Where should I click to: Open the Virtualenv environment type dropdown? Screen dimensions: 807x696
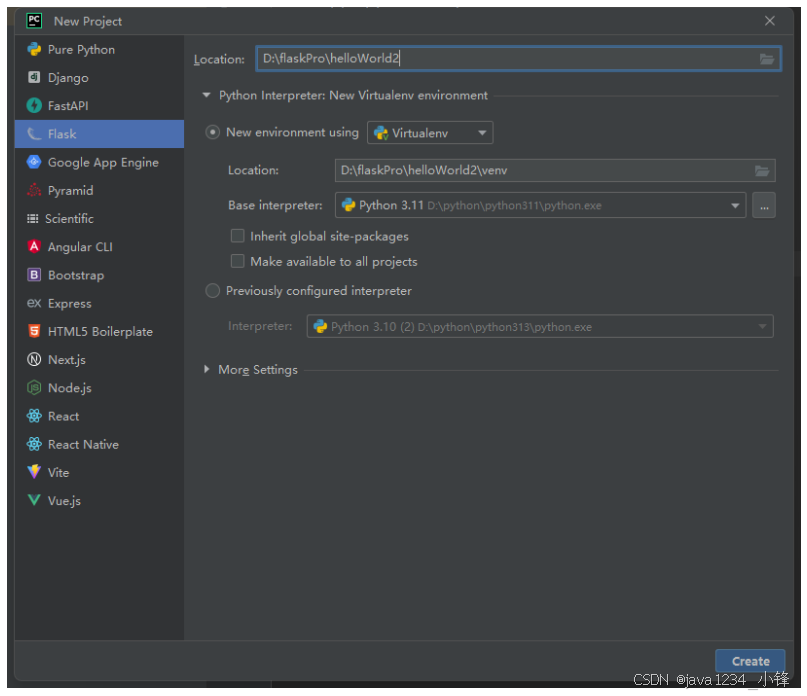click(x=430, y=133)
